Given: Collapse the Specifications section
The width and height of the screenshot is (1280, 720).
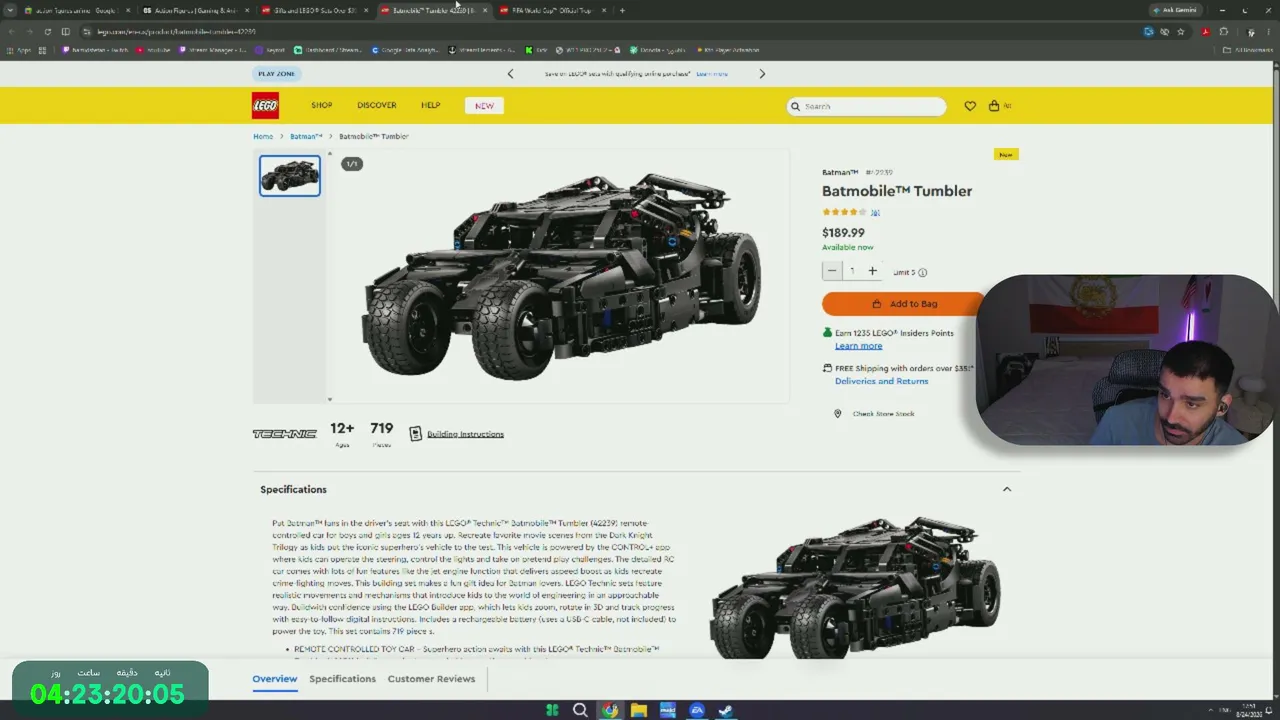Looking at the screenshot, I should click(x=1007, y=489).
